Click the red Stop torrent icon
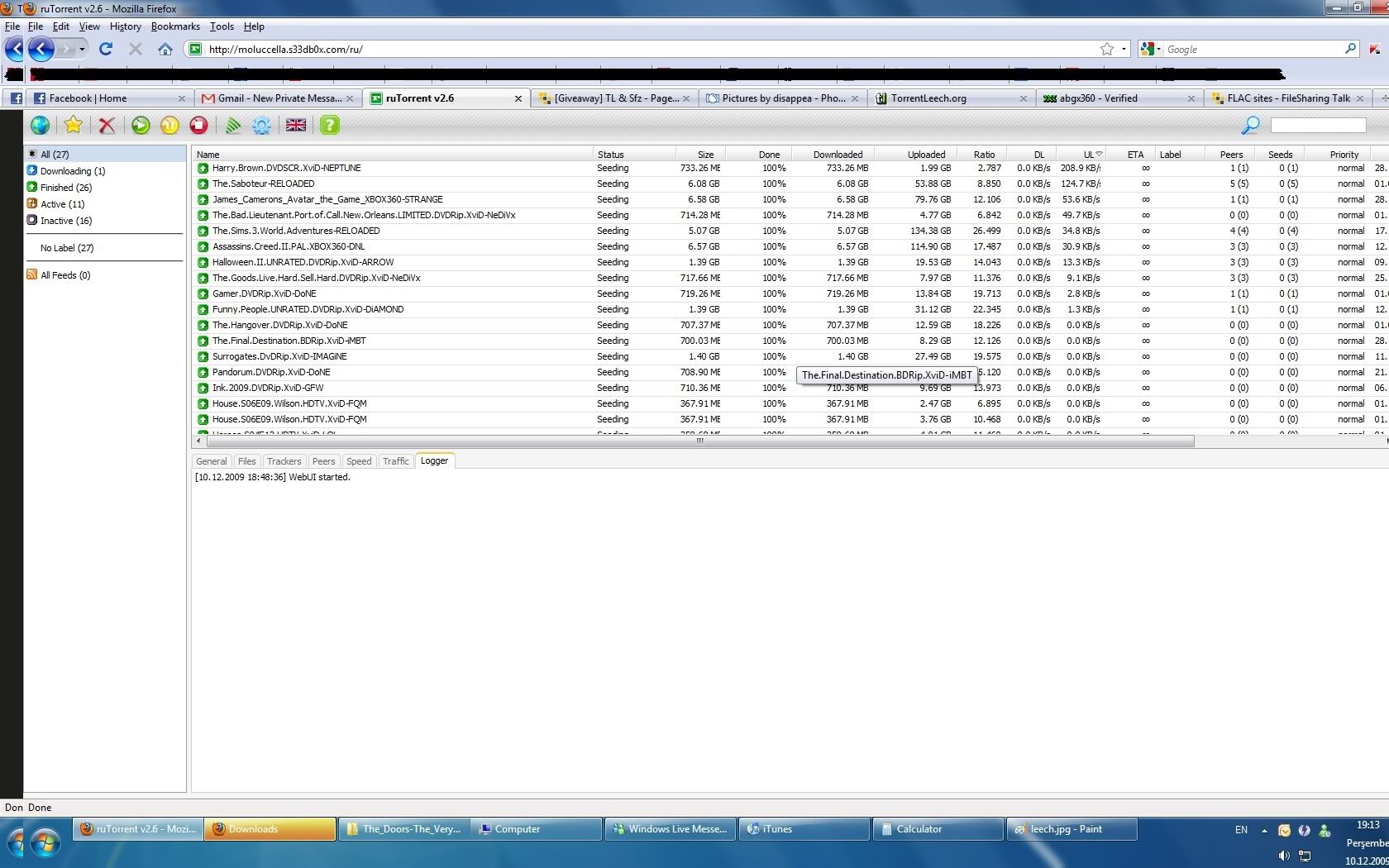The width and height of the screenshot is (1389, 868). (198, 126)
